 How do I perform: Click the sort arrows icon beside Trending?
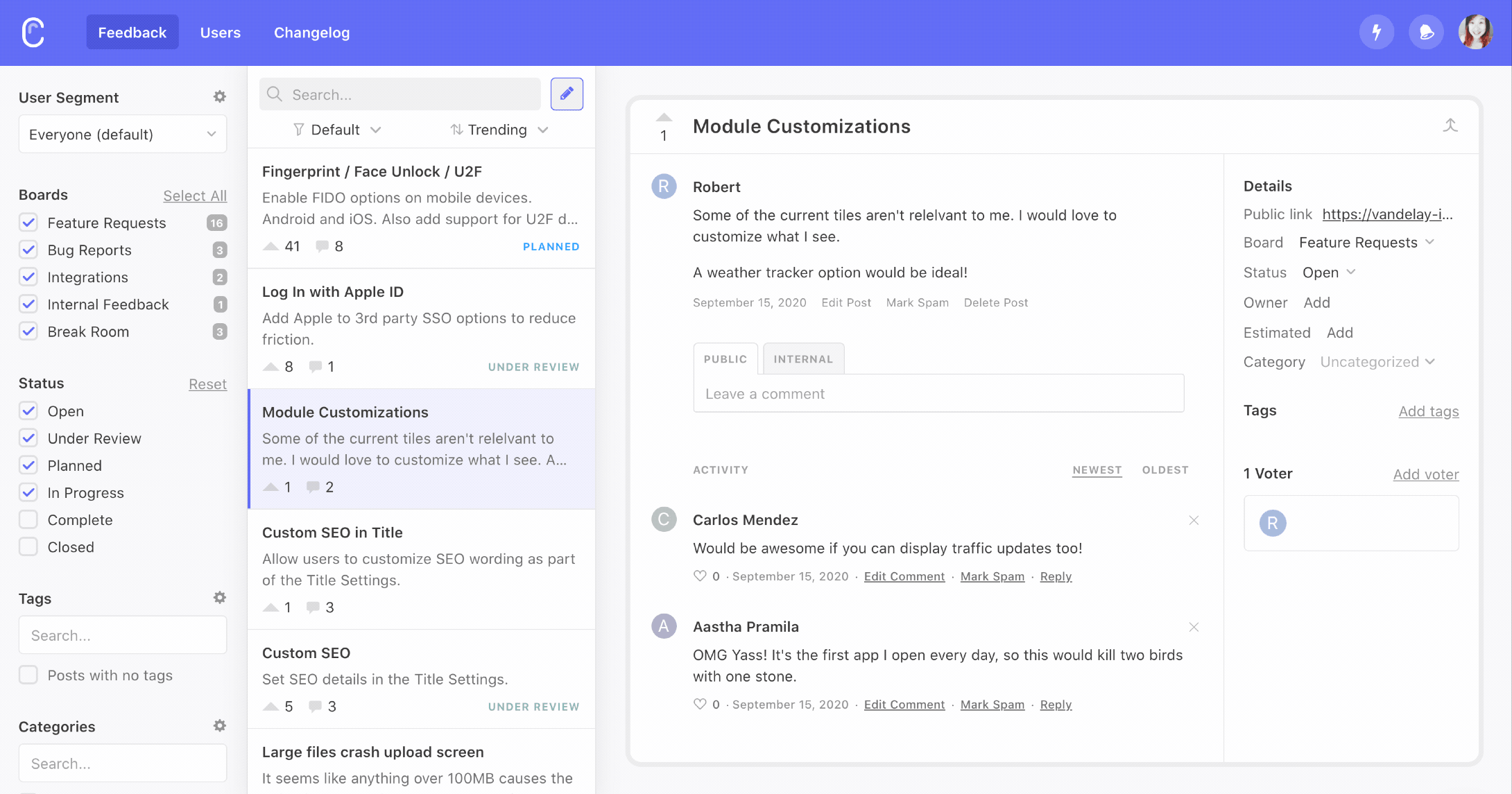[456, 130]
